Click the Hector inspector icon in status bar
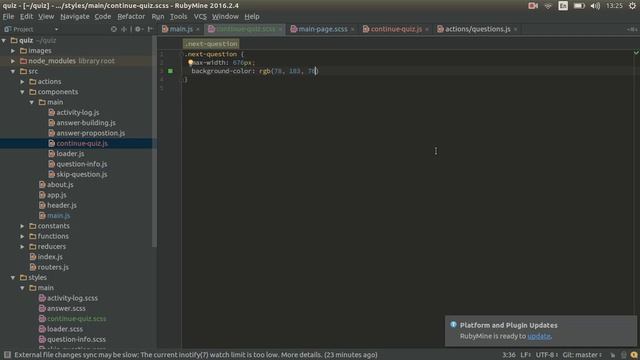The width and height of the screenshot is (640, 360). [x=624, y=355]
